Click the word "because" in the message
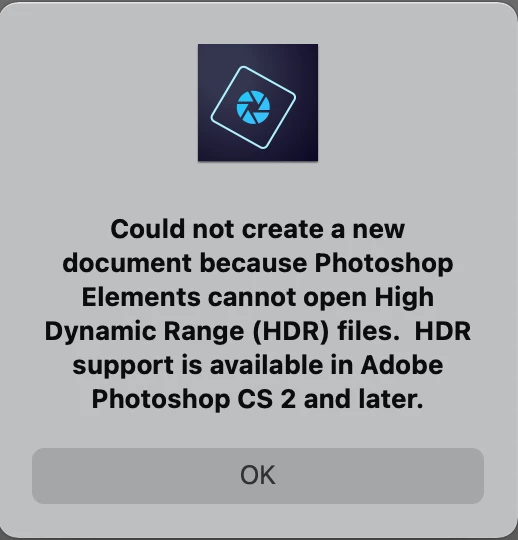 point(253,263)
